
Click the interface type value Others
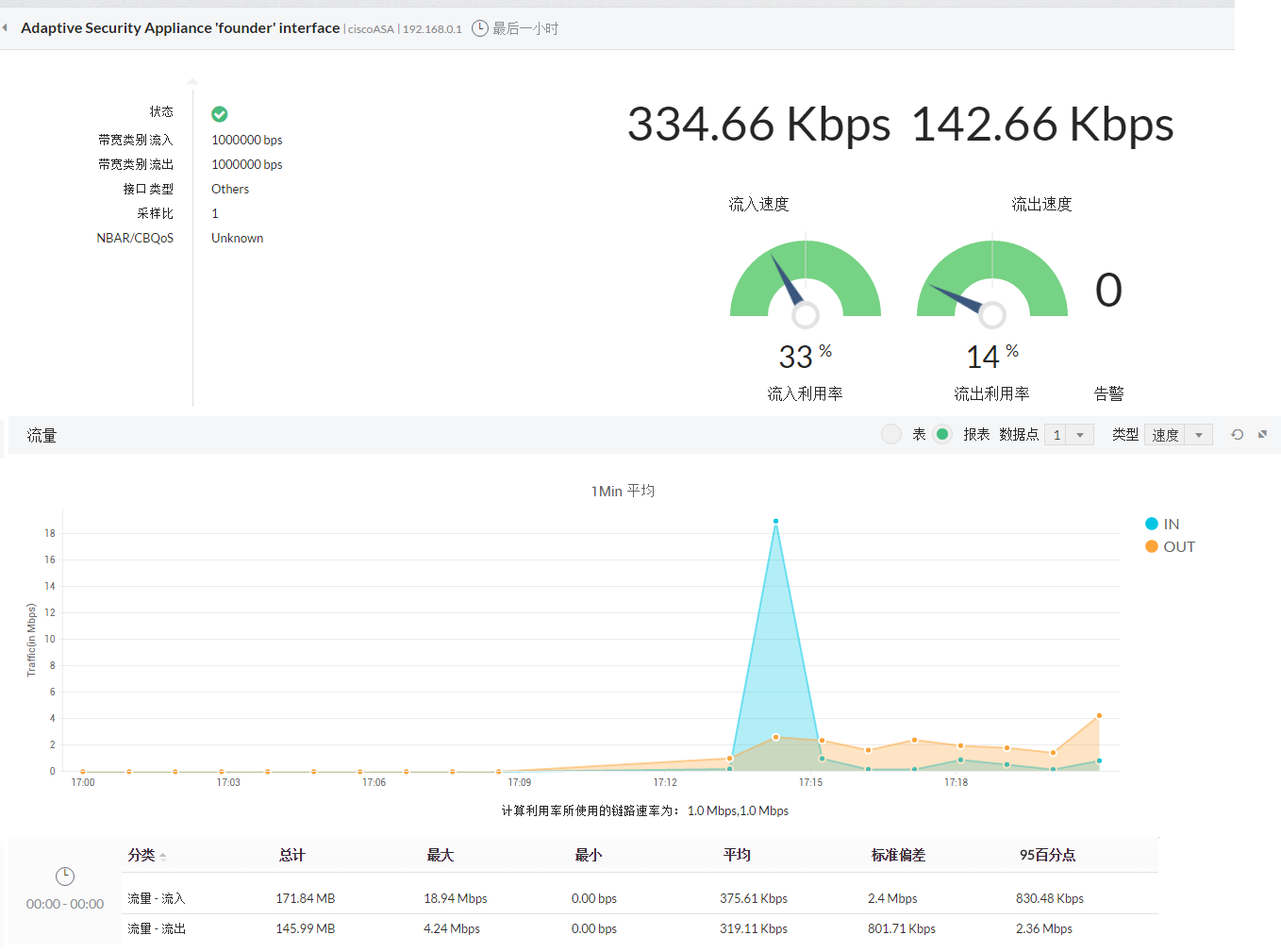point(230,189)
